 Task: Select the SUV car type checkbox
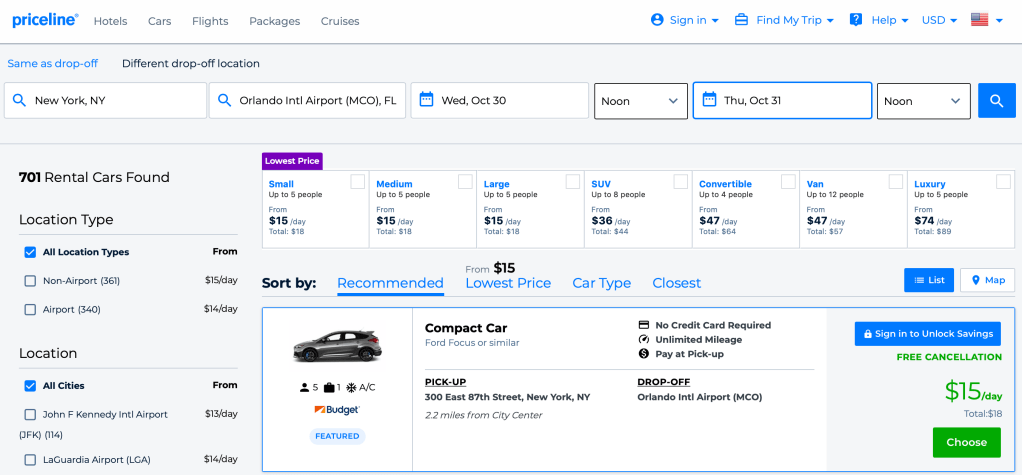coord(680,182)
